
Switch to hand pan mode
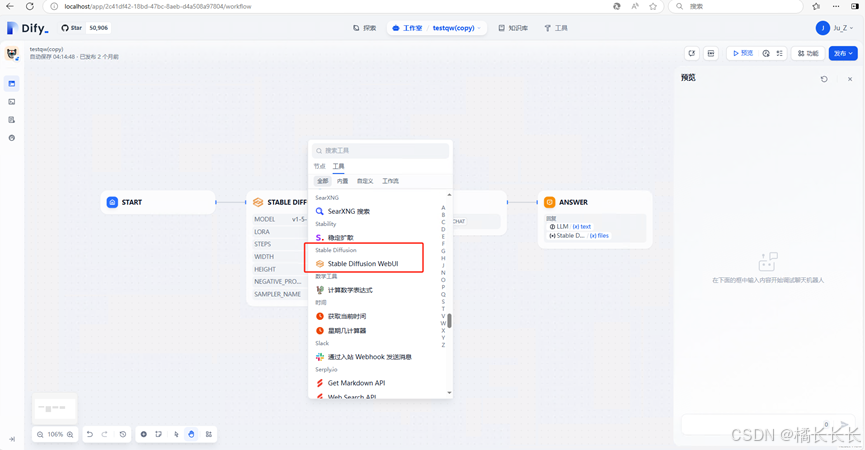(191, 435)
